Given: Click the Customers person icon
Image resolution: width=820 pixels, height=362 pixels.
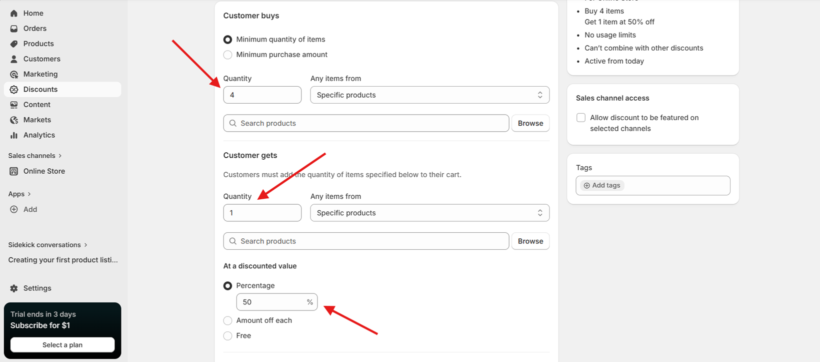Looking at the screenshot, I should pyautogui.click(x=14, y=59).
